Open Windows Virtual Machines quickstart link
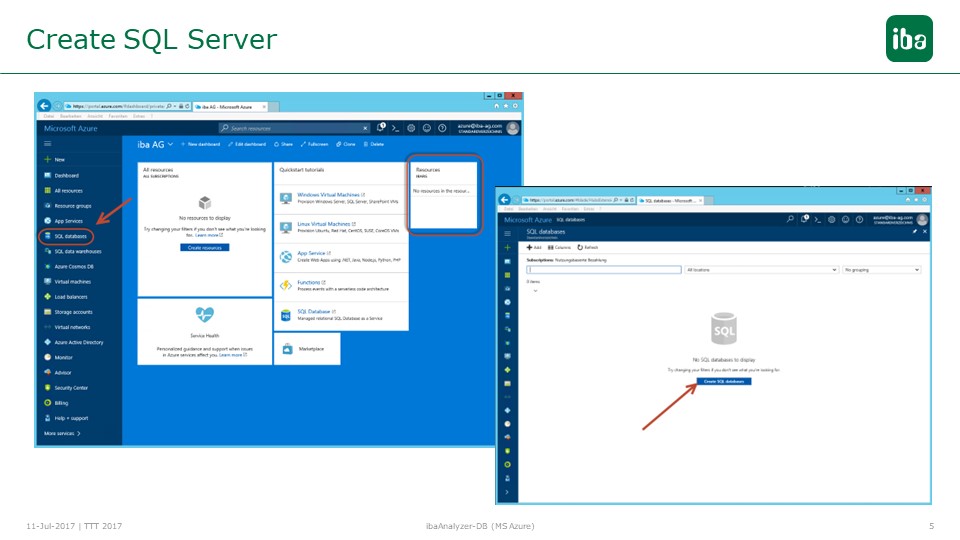This screenshot has height=540, width=960. [x=331, y=195]
